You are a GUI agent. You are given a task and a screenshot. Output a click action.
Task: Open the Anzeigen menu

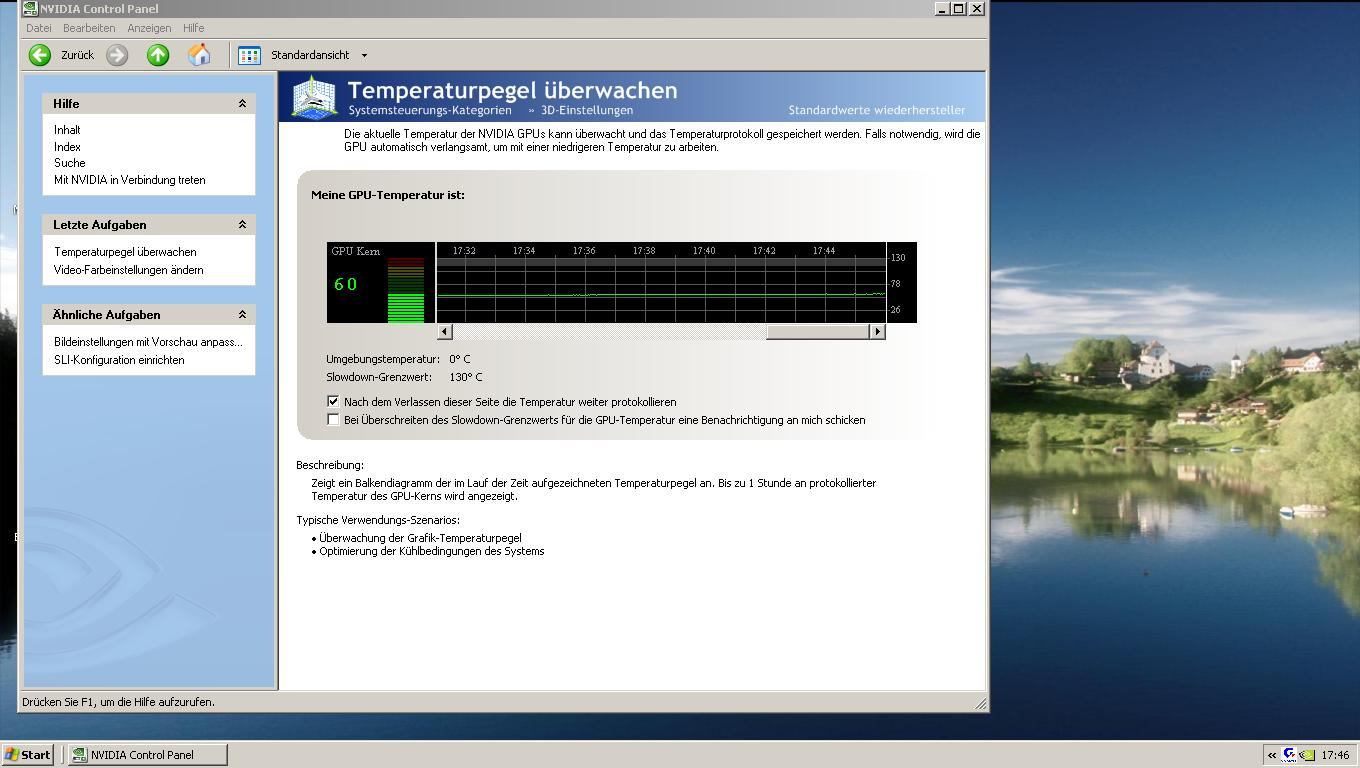tap(149, 28)
